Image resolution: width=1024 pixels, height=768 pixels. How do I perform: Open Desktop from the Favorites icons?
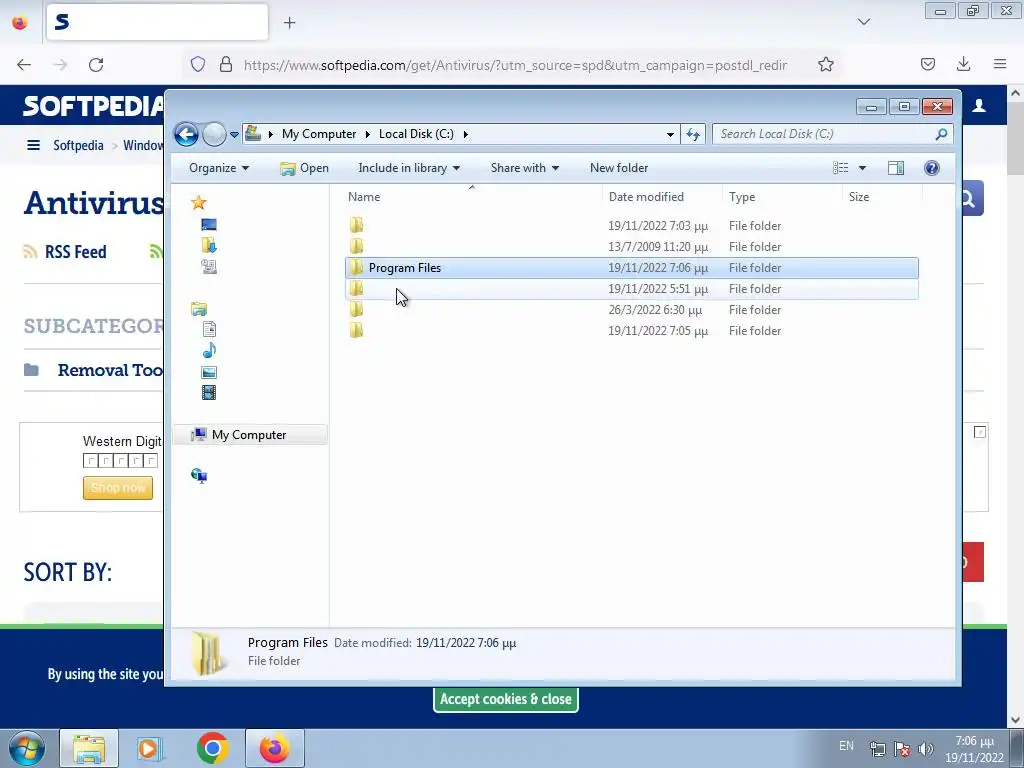(209, 225)
